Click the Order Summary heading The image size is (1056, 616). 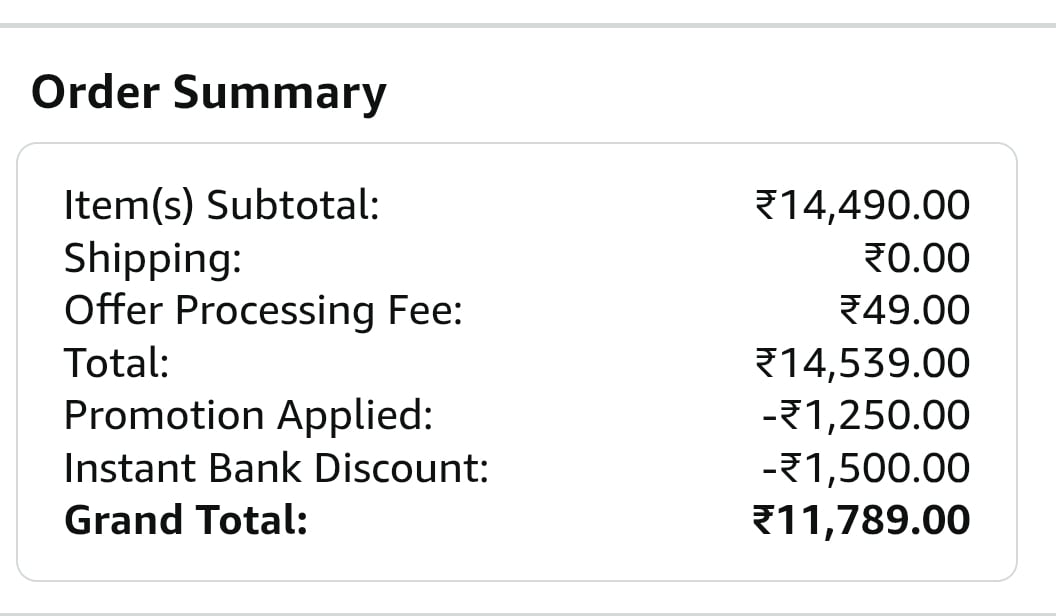click(208, 93)
